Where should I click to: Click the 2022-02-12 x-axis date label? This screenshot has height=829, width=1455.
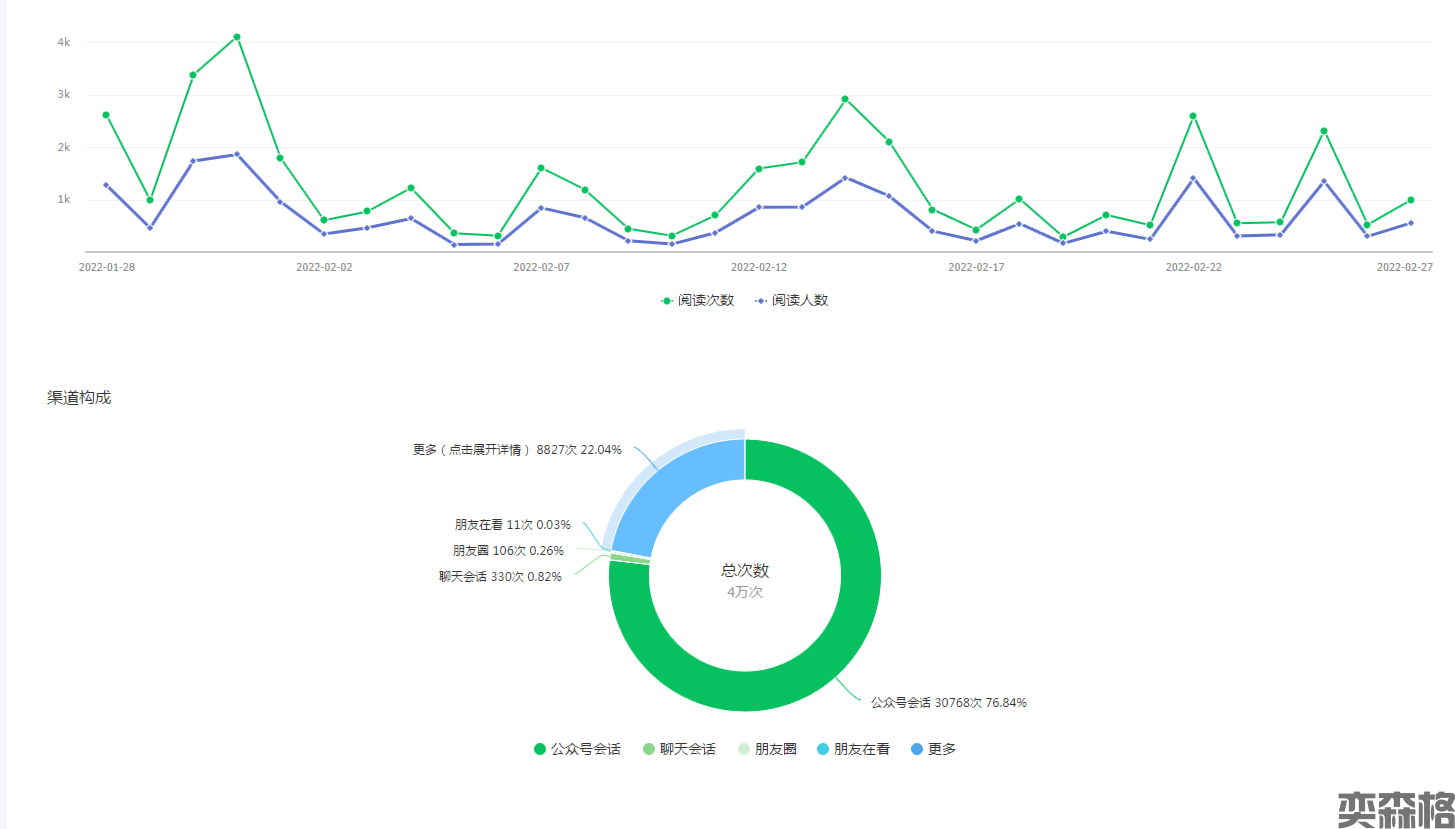point(758,267)
